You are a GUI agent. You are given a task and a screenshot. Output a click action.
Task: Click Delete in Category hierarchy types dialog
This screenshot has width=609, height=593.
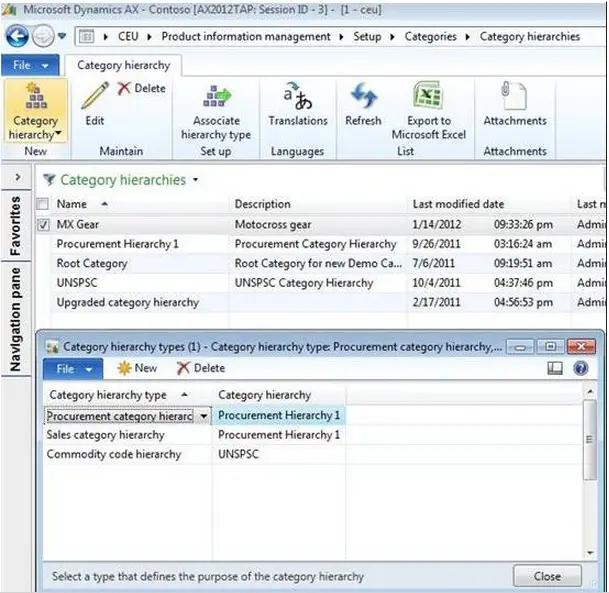coord(201,368)
